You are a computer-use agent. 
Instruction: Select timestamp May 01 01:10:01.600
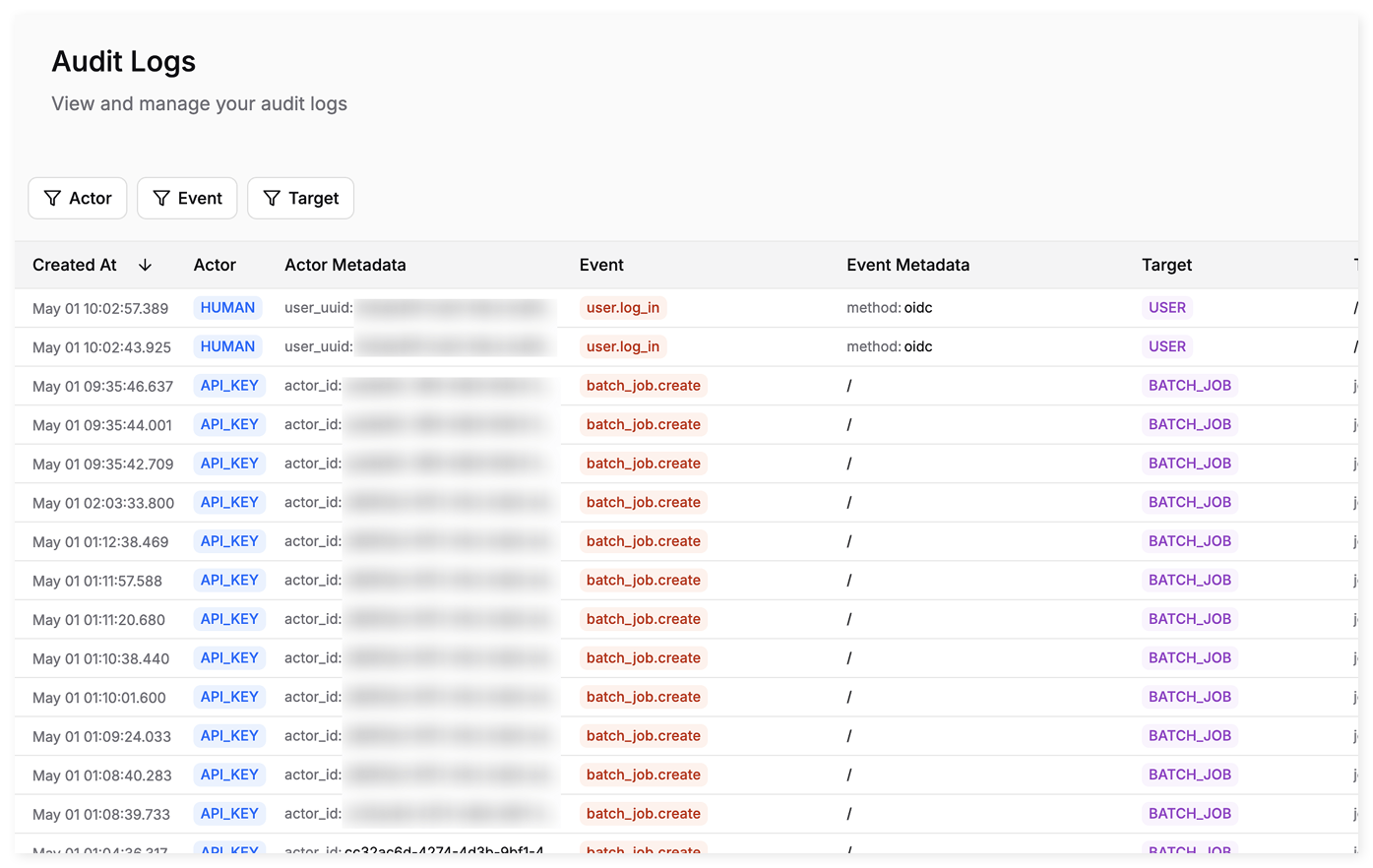coord(99,697)
